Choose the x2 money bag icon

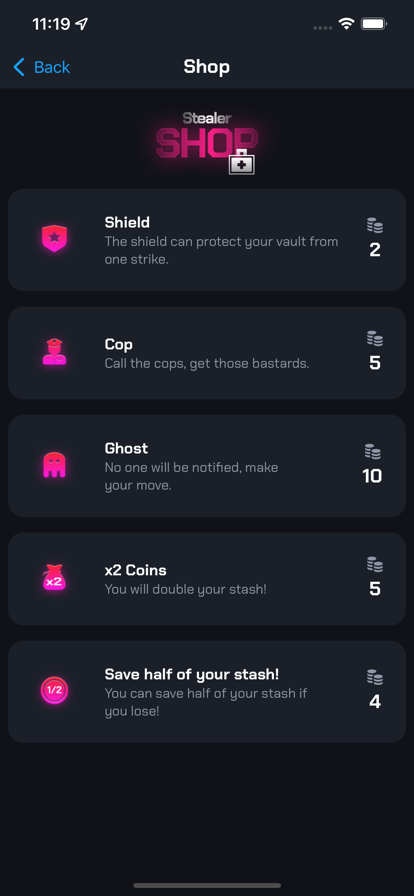pyautogui.click(x=54, y=577)
